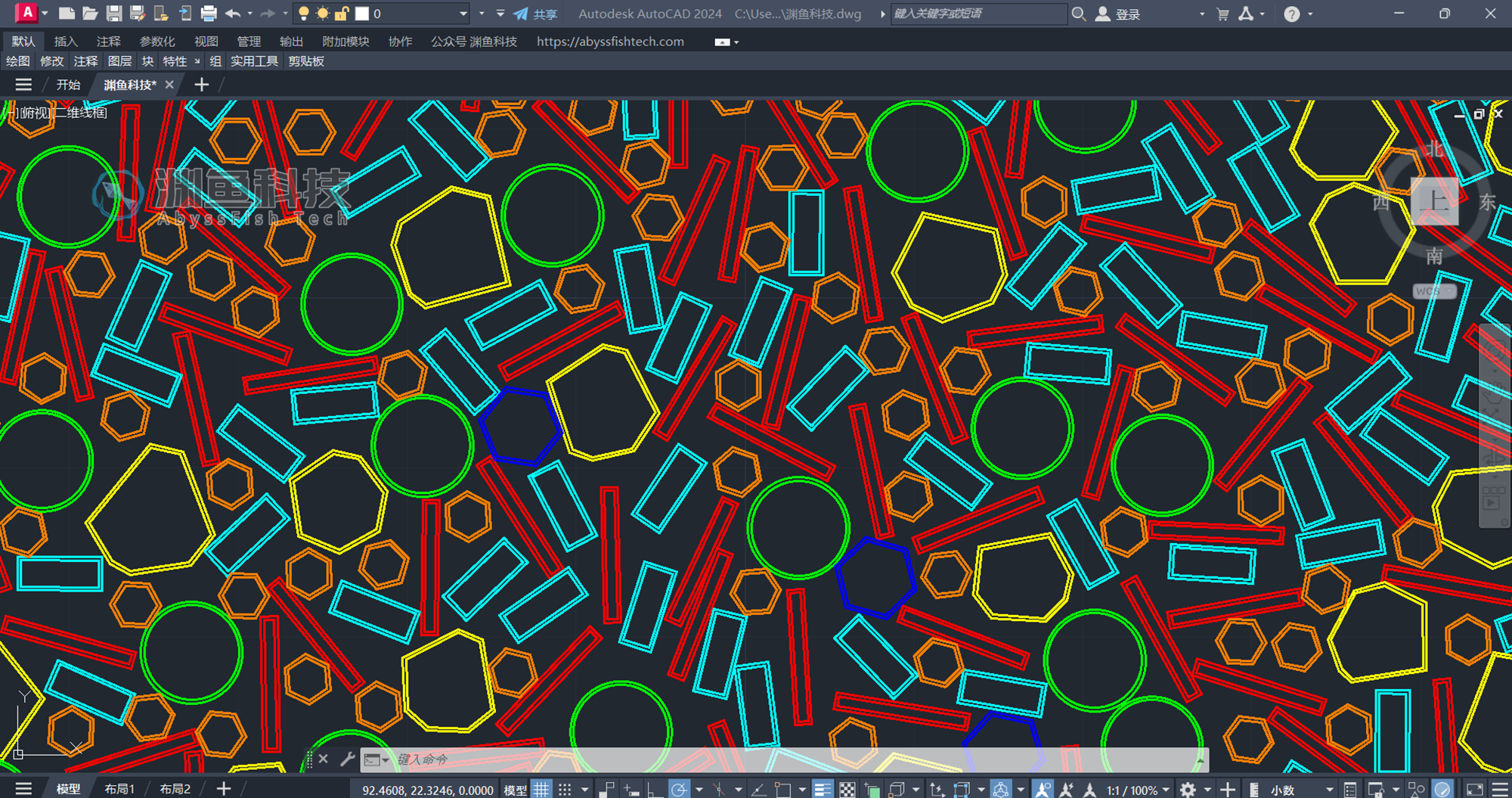Toggle polar tracking icon
Viewport: 1512px width, 798px height.
[x=679, y=790]
